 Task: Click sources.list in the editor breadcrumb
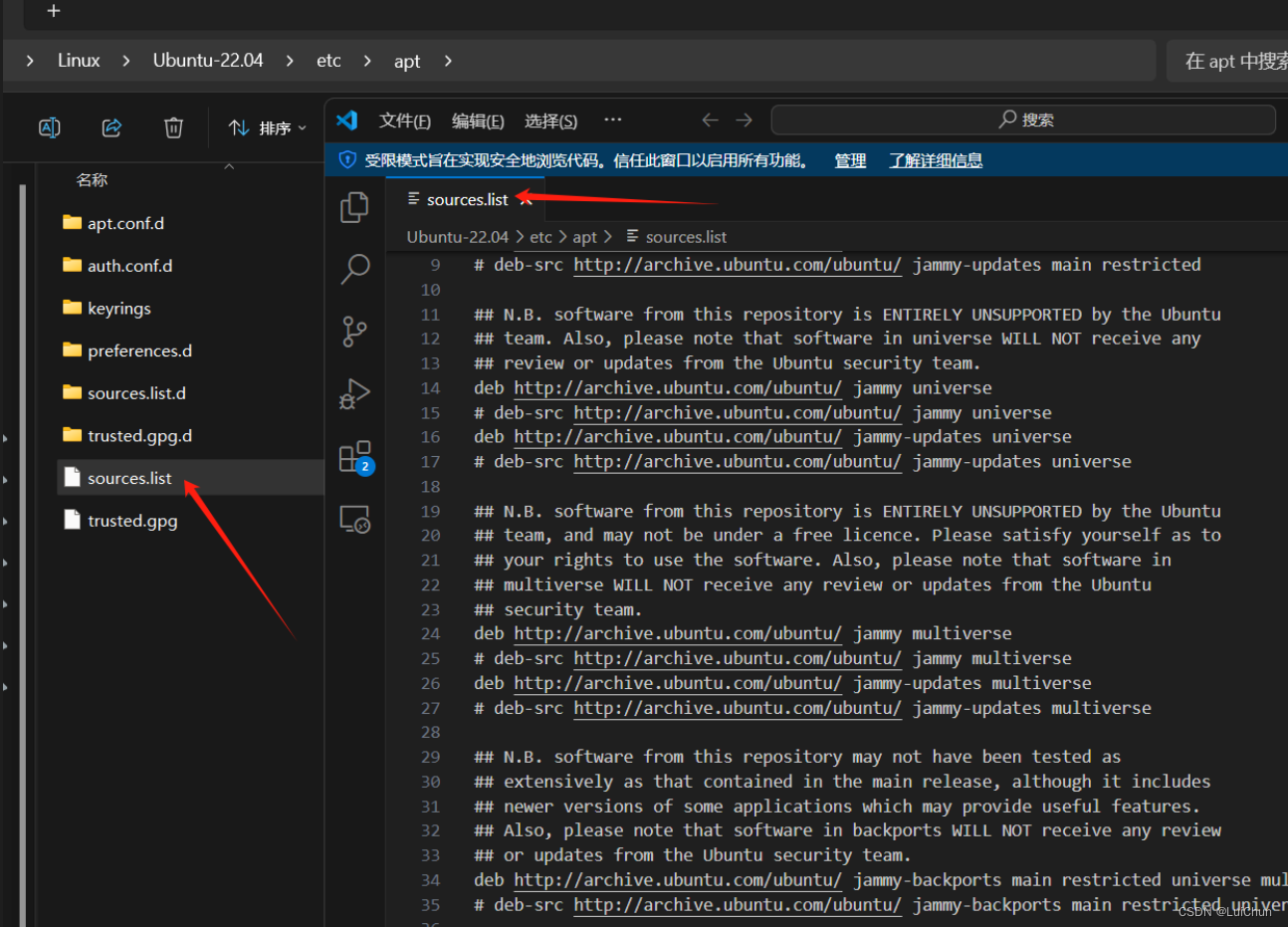coord(686,237)
